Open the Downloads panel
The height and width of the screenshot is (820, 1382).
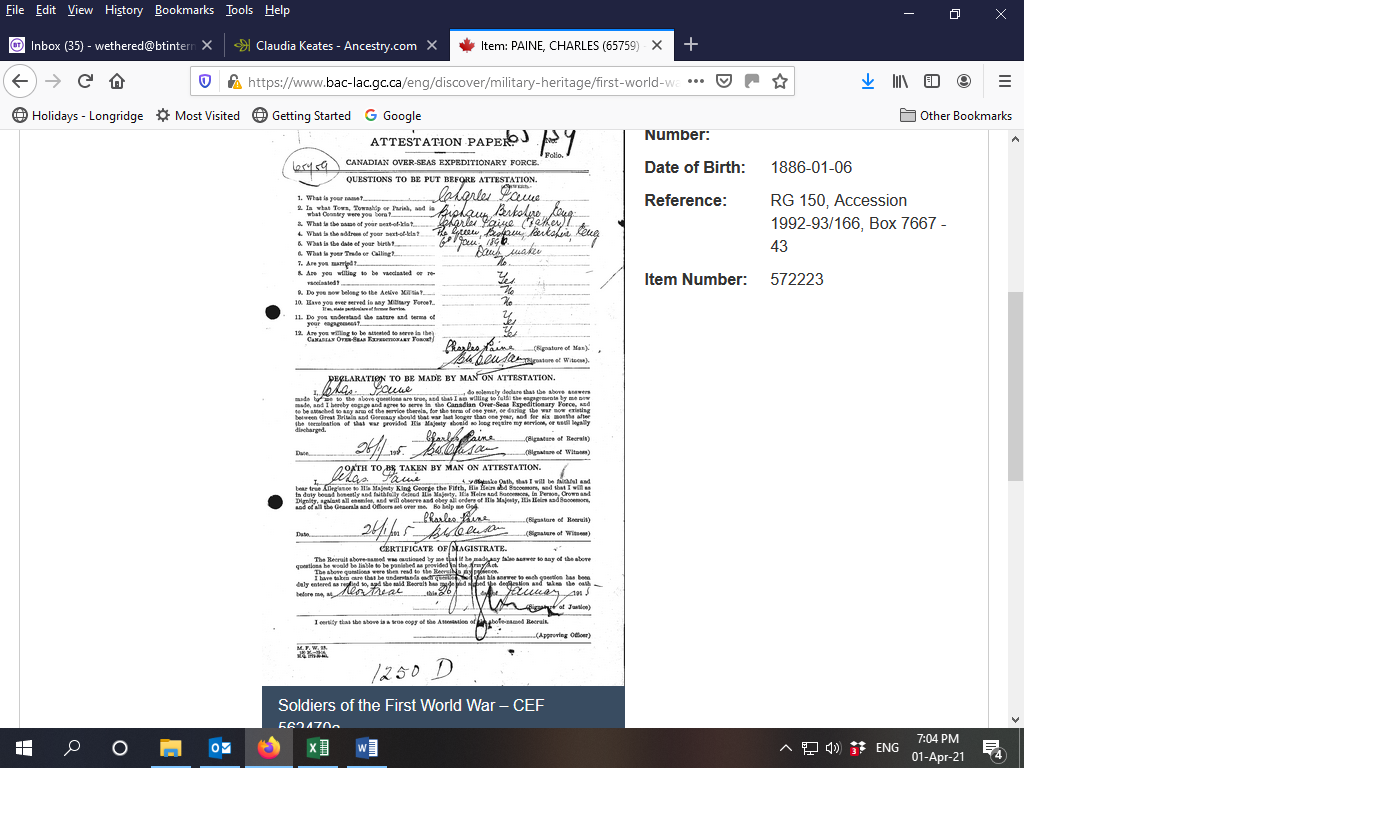click(868, 81)
